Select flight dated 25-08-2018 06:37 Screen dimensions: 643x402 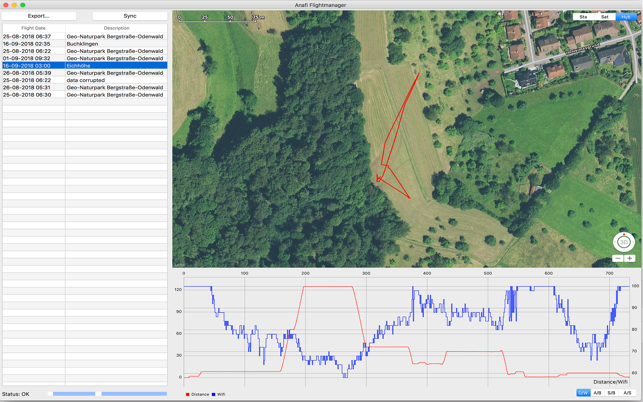click(85, 37)
